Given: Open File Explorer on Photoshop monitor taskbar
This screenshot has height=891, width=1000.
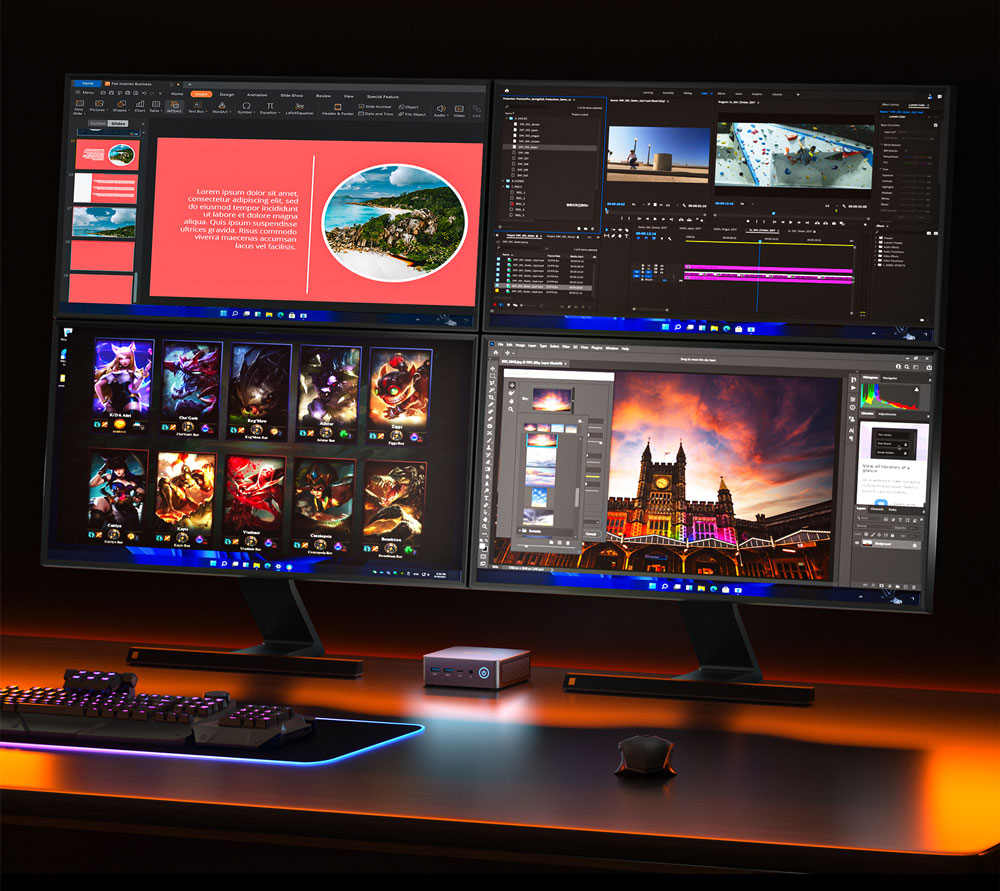Looking at the screenshot, I should [701, 587].
